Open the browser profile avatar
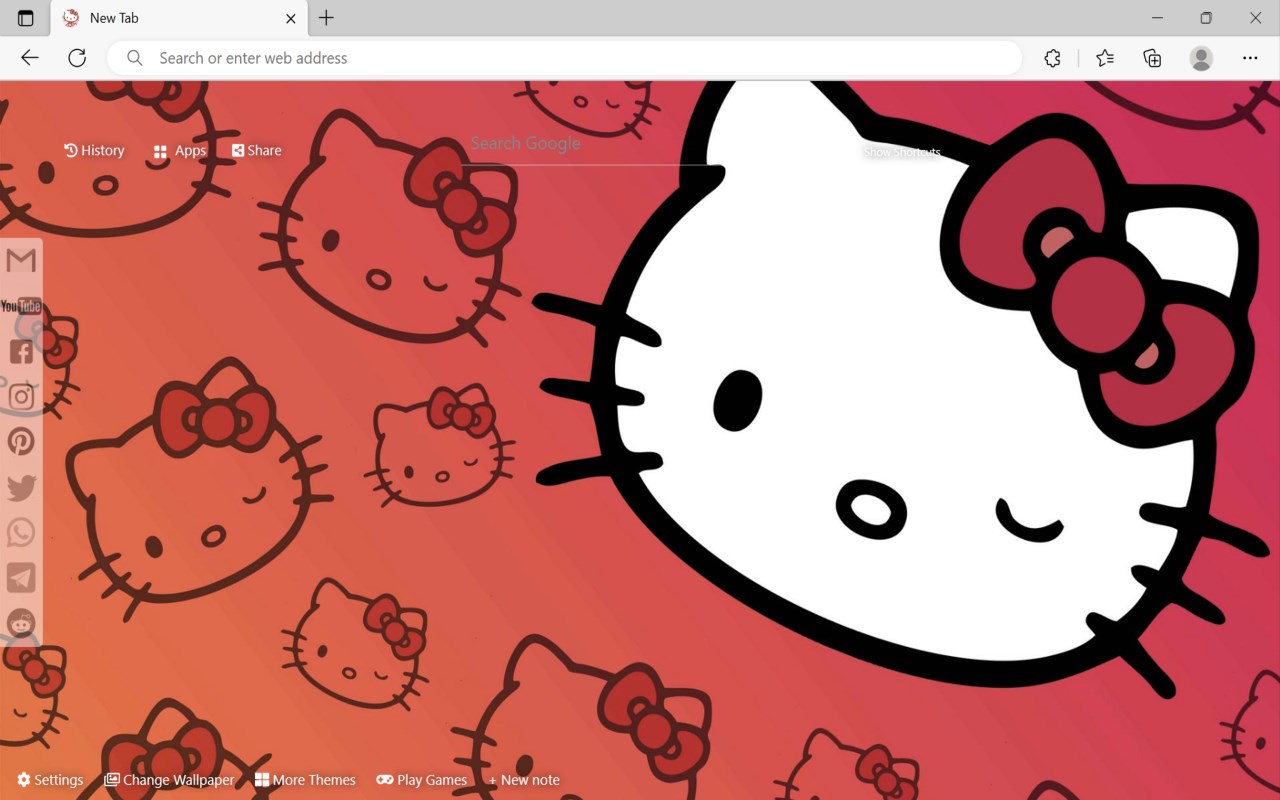Viewport: 1280px width, 800px height. [1201, 58]
